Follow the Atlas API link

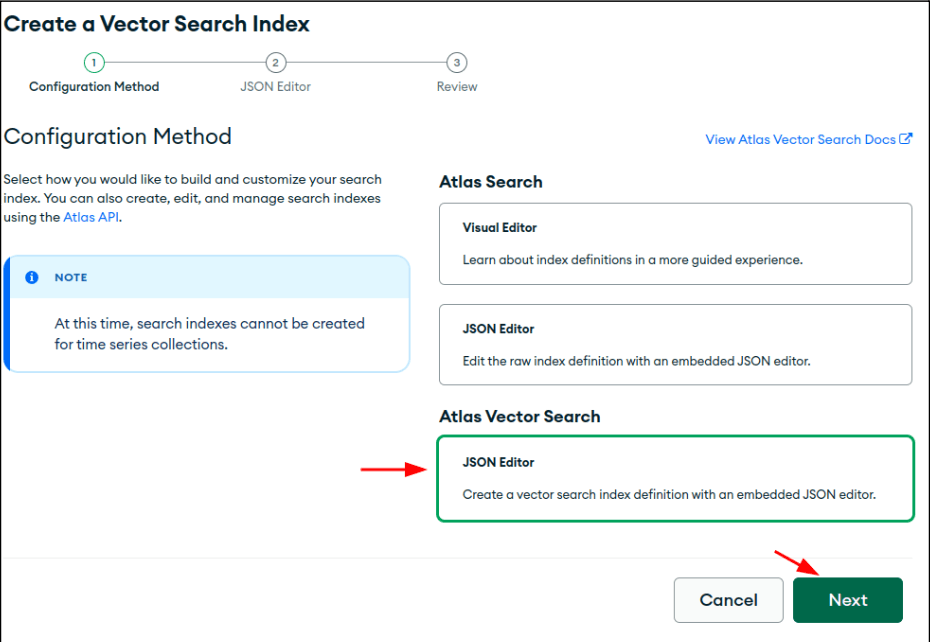90,217
